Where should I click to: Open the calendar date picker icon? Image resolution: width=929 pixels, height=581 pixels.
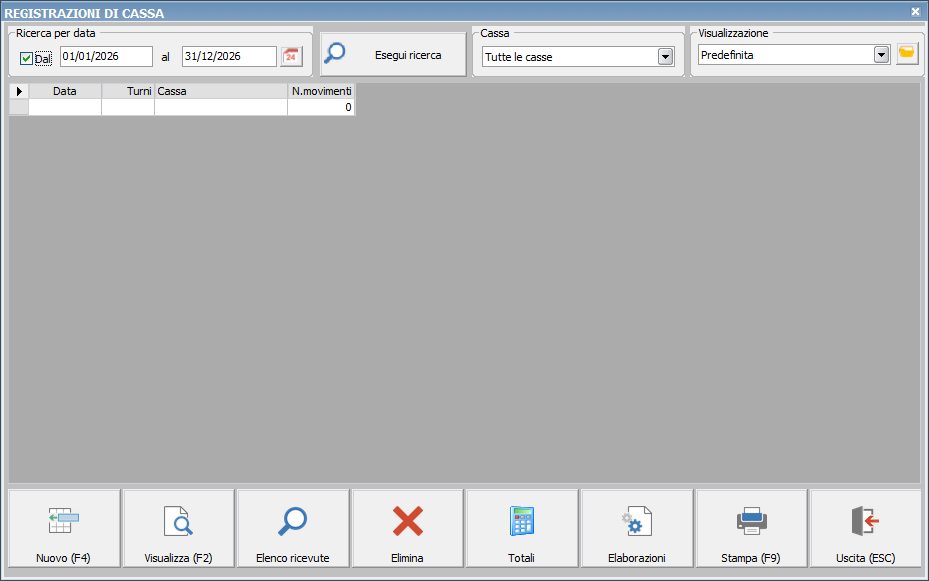[291, 56]
